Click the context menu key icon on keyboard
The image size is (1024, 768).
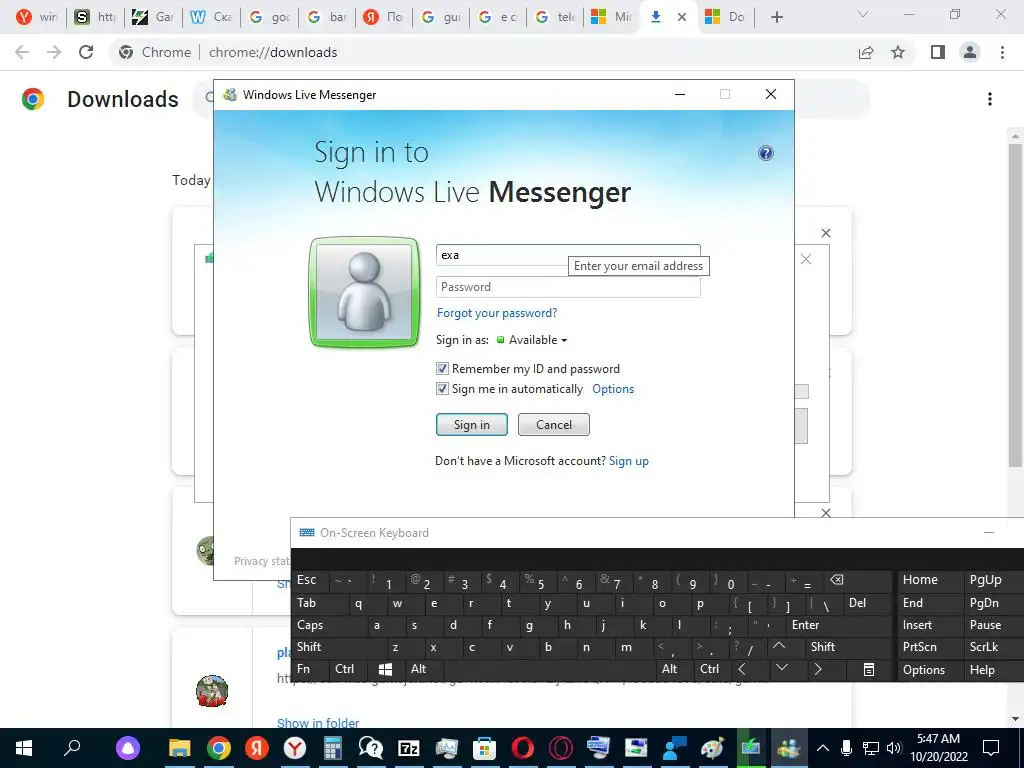click(869, 669)
